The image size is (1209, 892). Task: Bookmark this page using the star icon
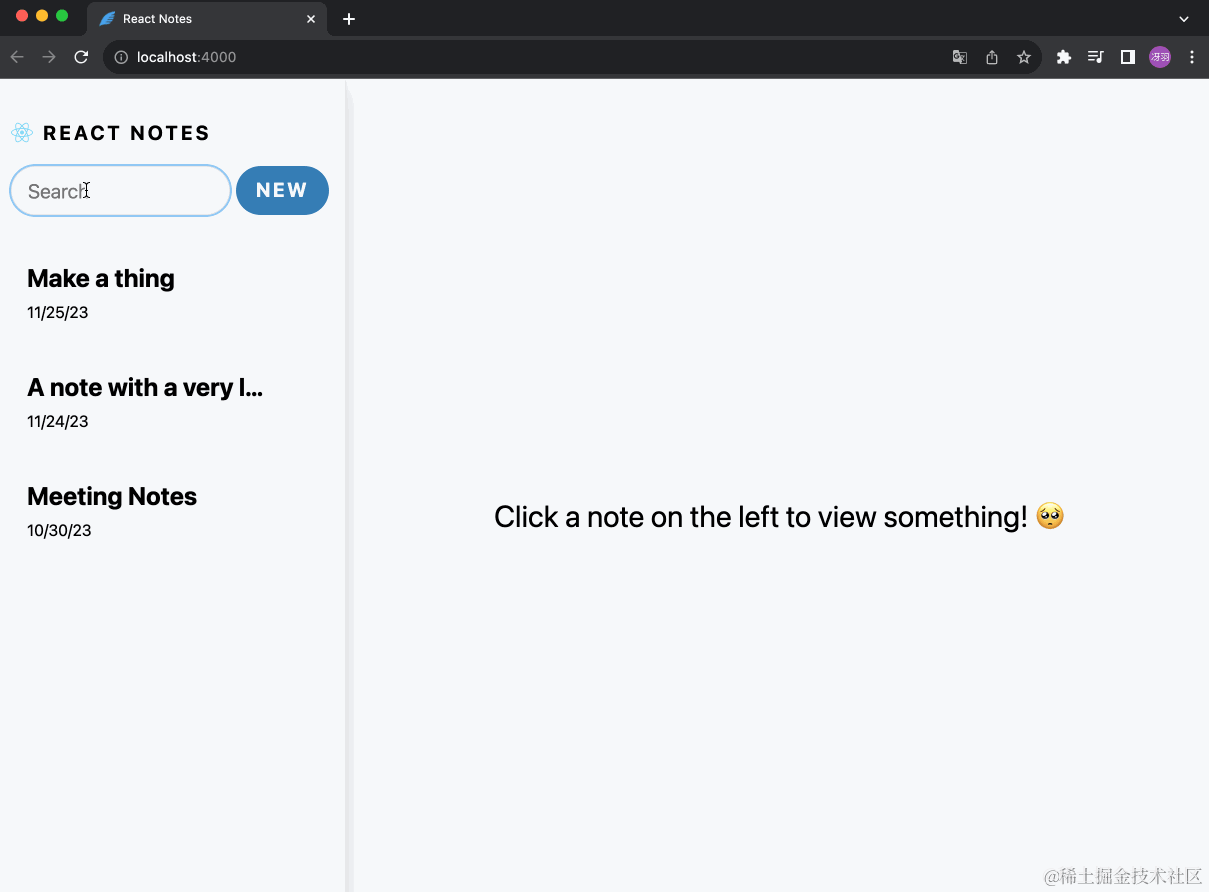coord(1023,57)
